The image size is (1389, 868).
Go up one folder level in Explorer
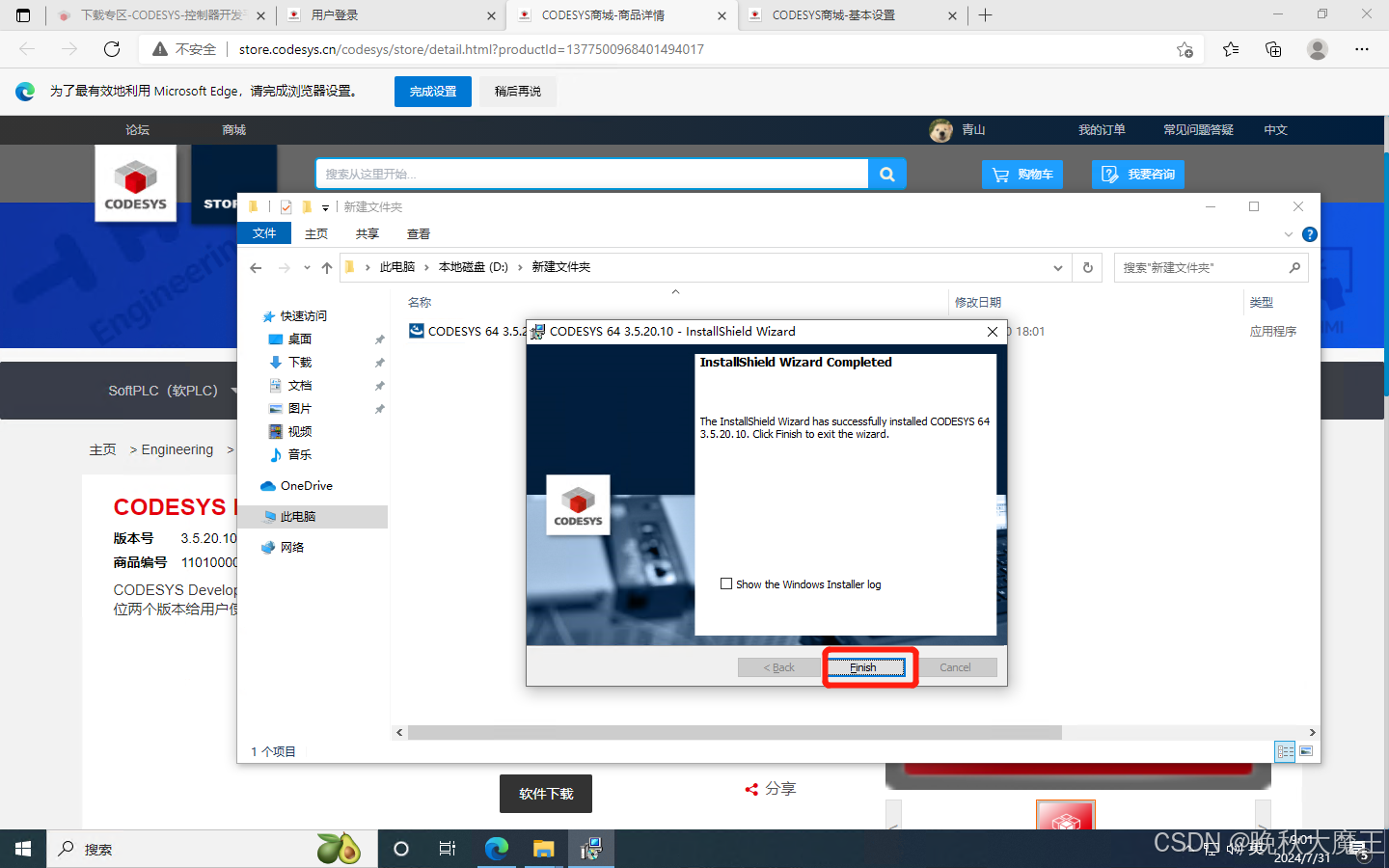tap(327, 267)
